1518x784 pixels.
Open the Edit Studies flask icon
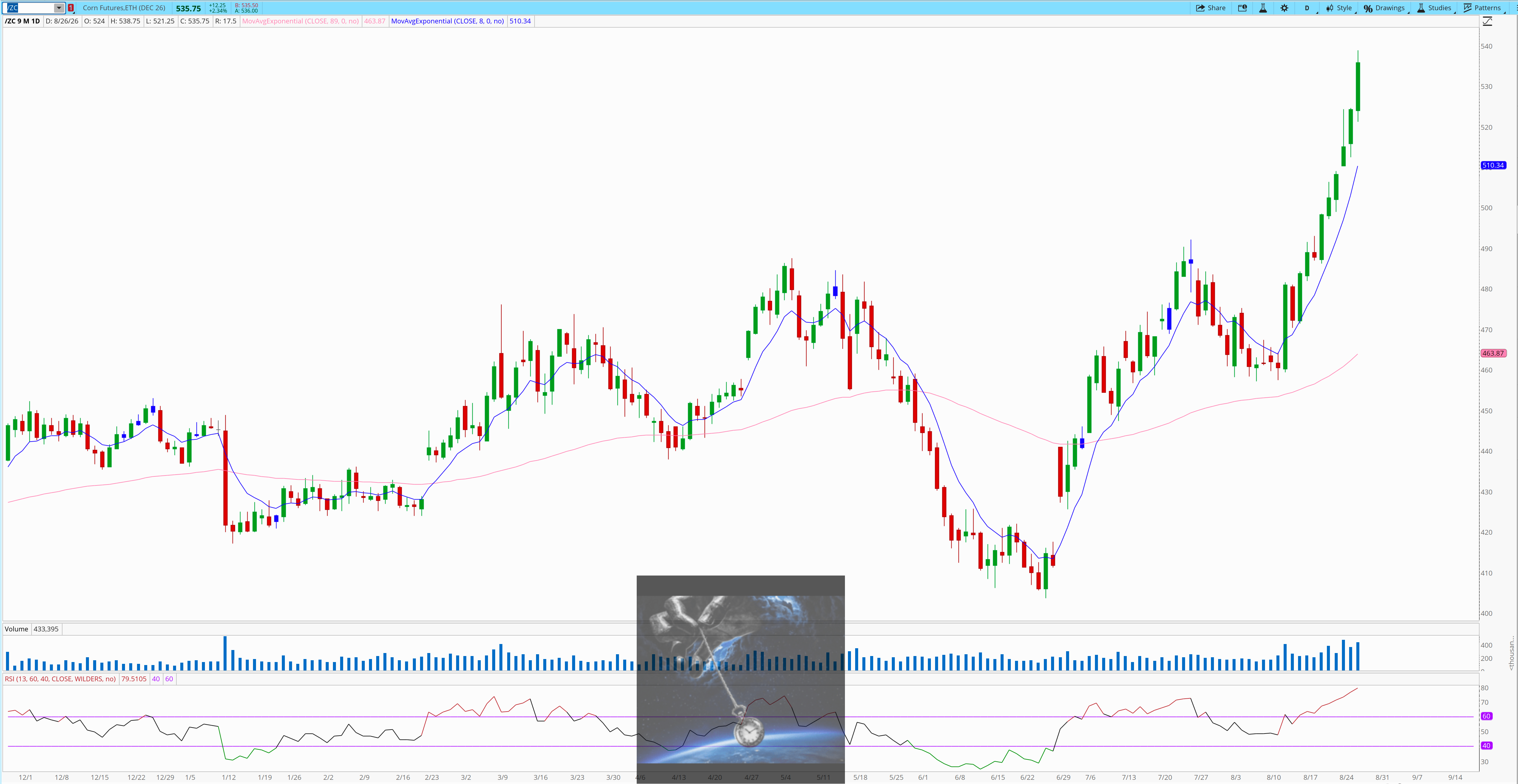click(x=1263, y=8)
